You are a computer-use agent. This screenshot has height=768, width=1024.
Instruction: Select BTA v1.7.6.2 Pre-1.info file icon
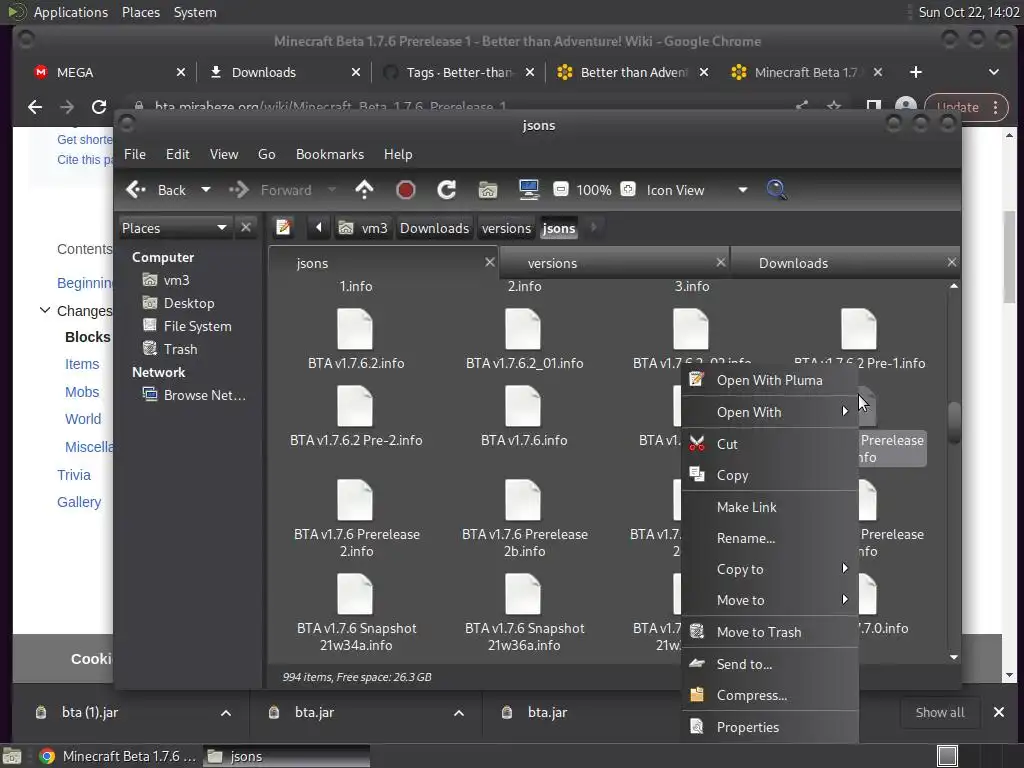(859, 330)
